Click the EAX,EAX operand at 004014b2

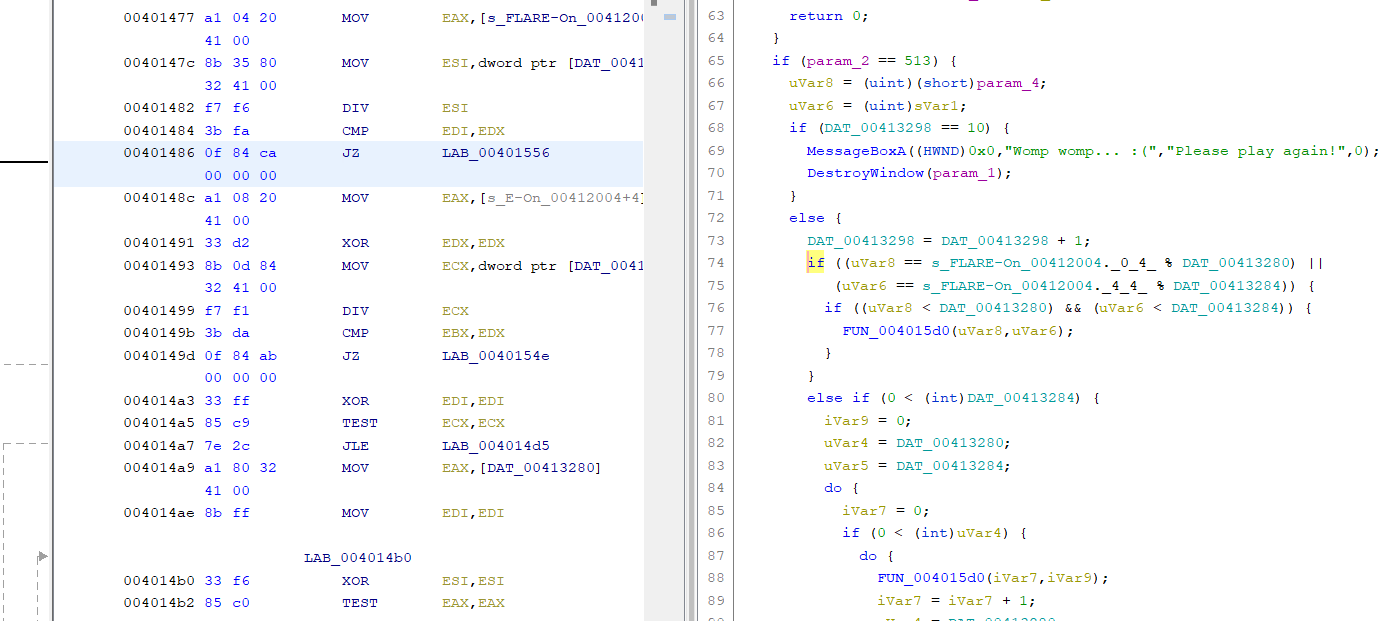pos(473,603)
